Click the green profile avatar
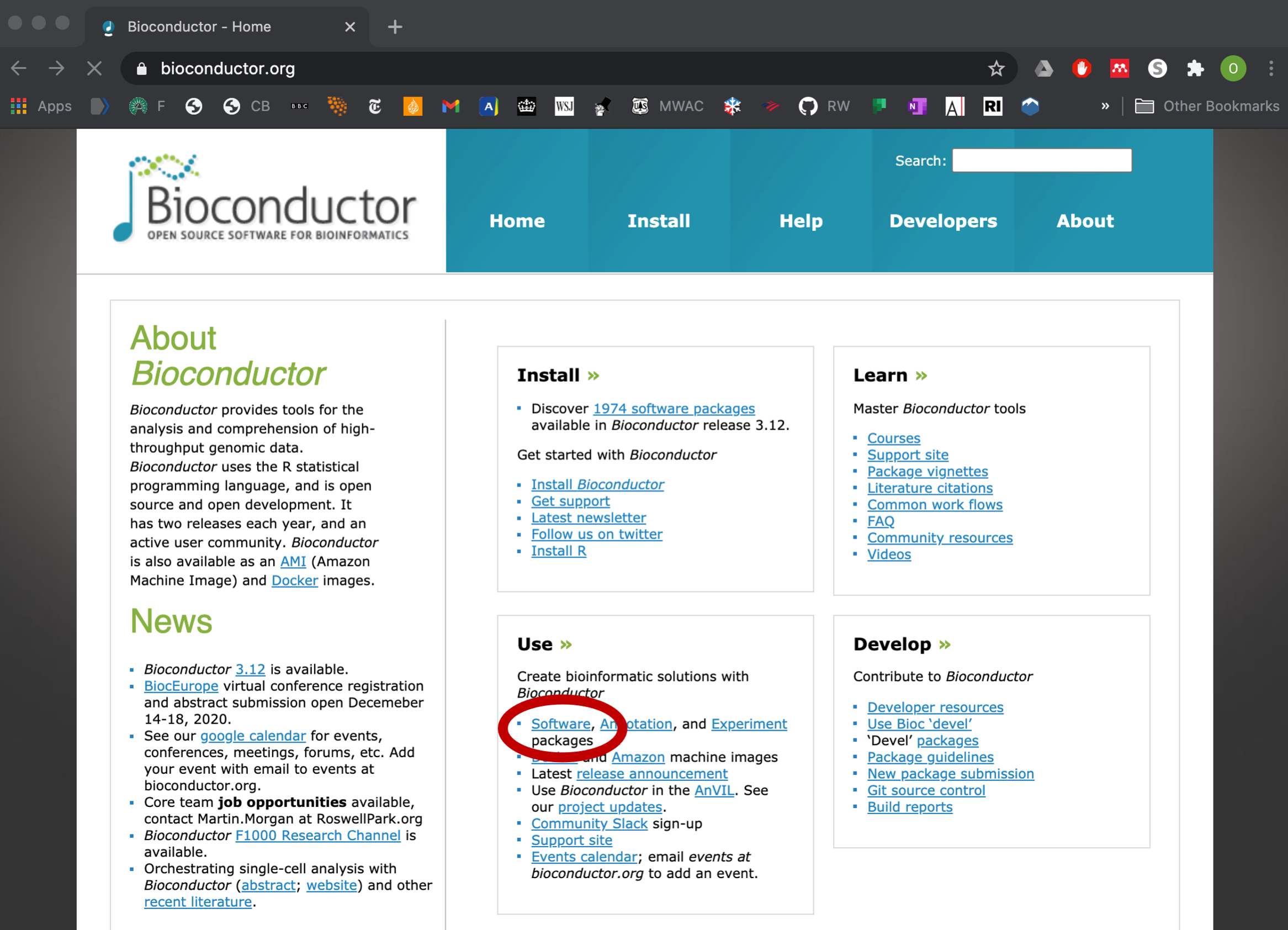 pyautogui.click(x=1232, y=68)
